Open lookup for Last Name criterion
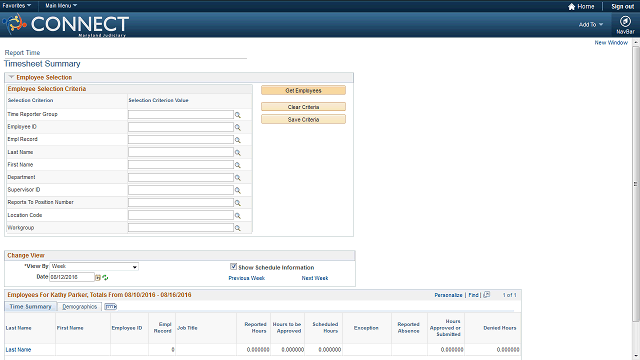The height and width of the screenshot is (360, 640). click(238, 153)
